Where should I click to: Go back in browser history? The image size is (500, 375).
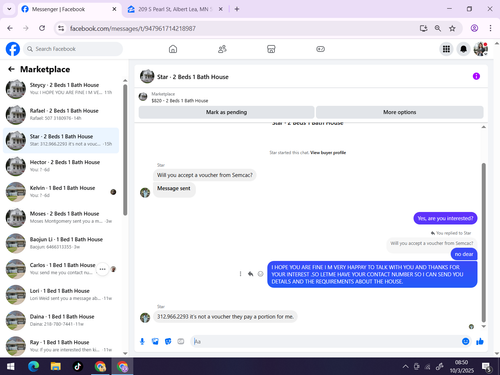click(10, 28)
